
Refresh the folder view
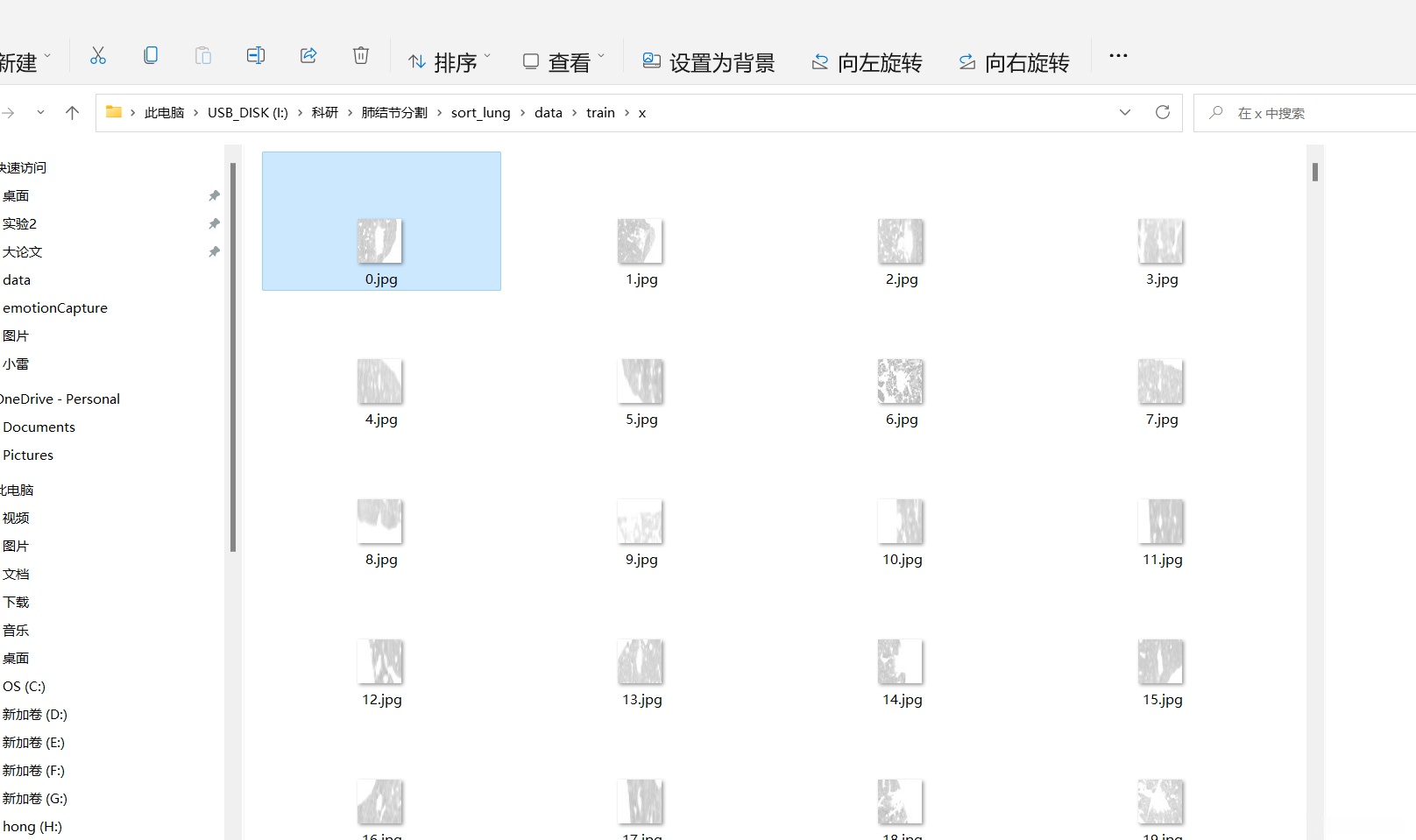(x=1163, y=112)
